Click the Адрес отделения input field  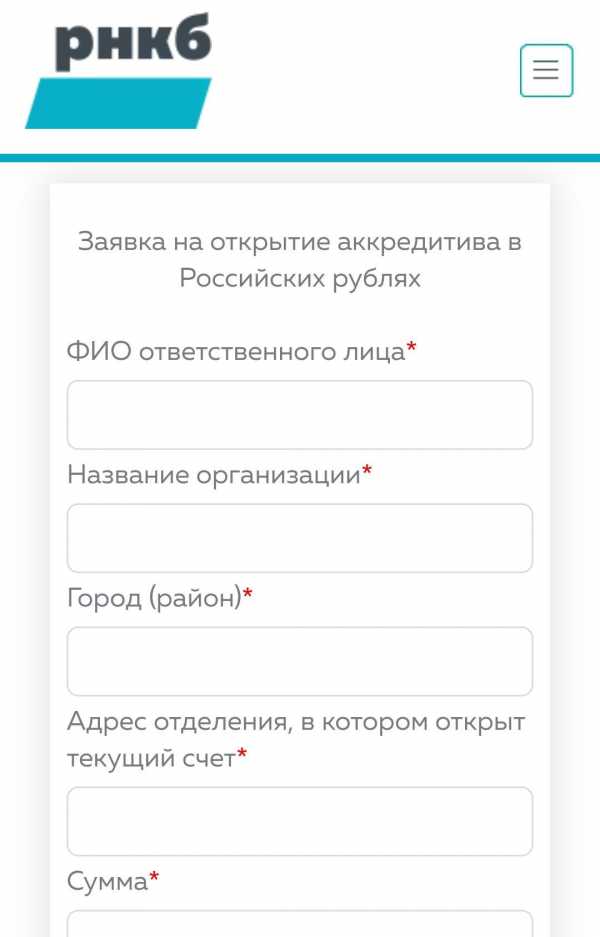click(x=299, y=821)
